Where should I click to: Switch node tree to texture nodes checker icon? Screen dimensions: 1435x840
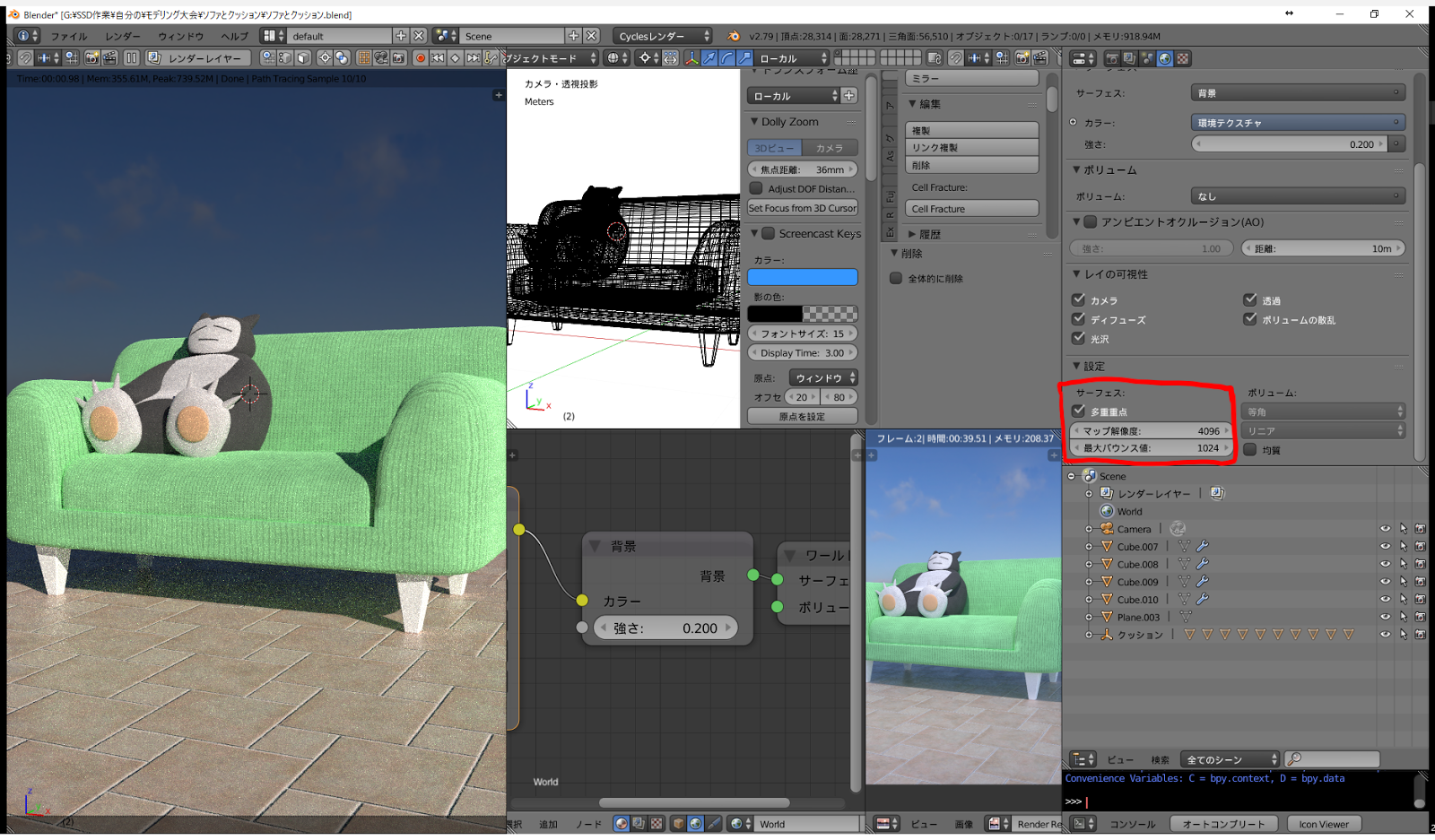coord(657,824)
